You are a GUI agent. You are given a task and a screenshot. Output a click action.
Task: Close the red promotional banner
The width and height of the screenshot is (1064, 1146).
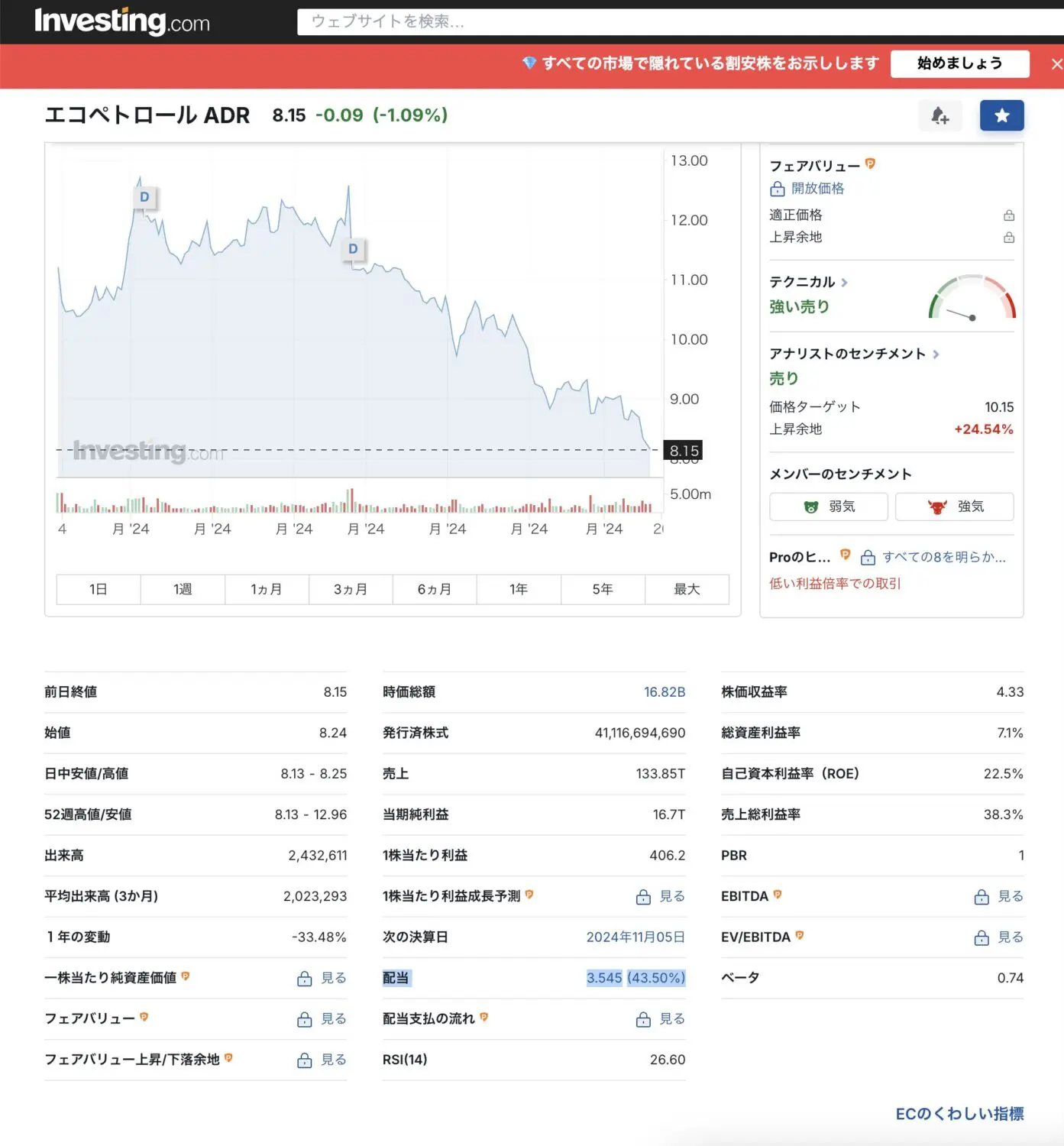coord(1056,64)
